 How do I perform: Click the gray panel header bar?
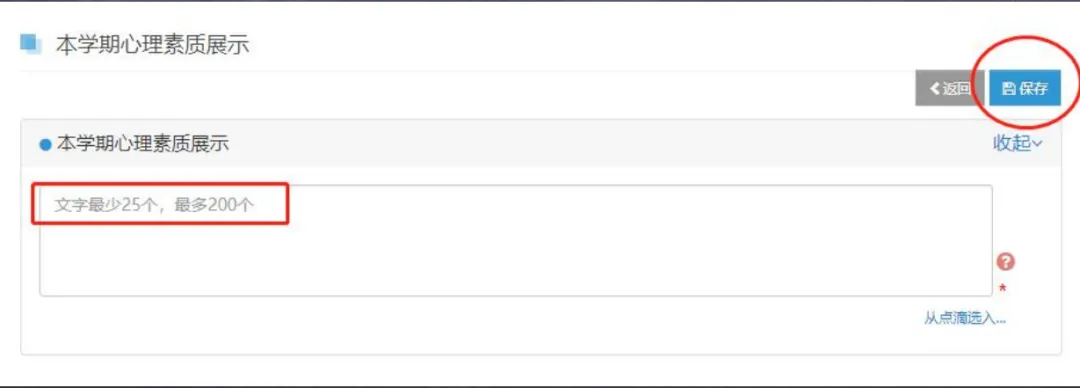point(541,143)
